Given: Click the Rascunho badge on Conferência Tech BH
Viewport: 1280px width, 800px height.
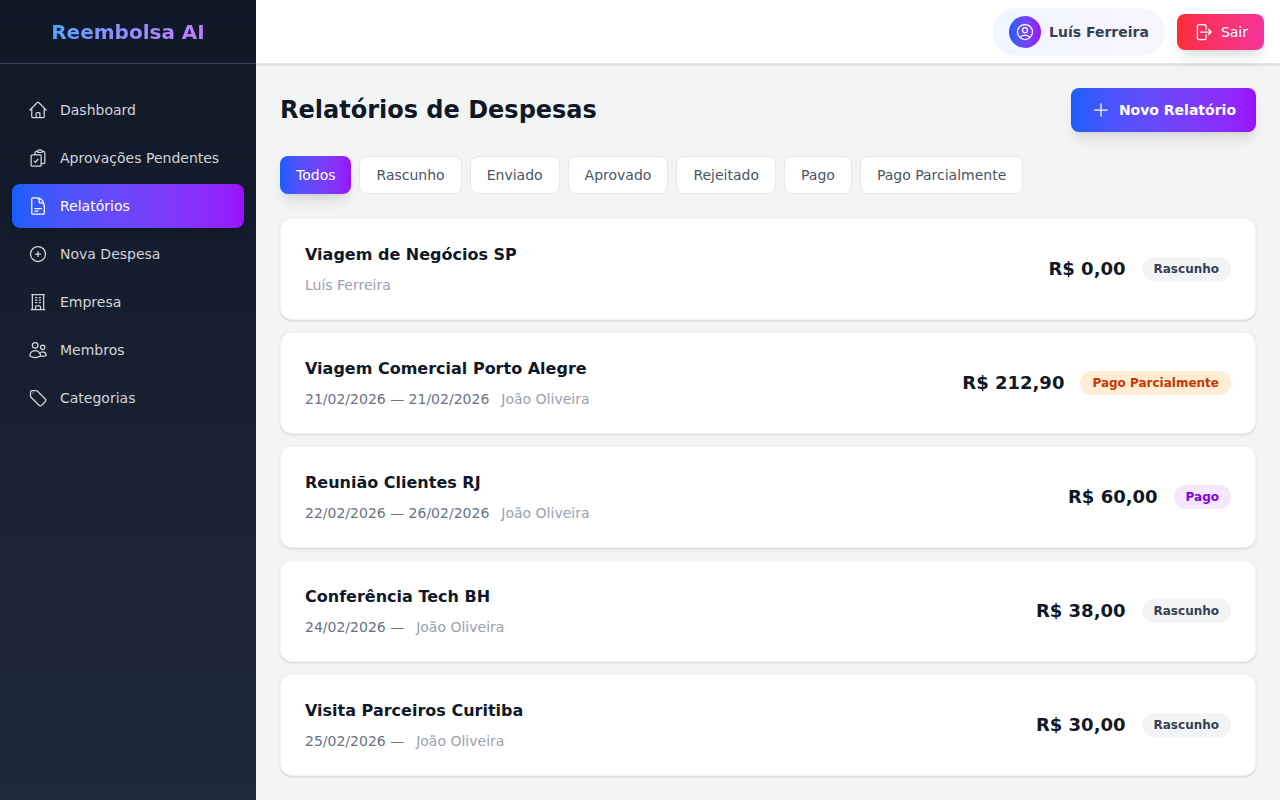Looking at the screenshot, I should click(1186, 610).
